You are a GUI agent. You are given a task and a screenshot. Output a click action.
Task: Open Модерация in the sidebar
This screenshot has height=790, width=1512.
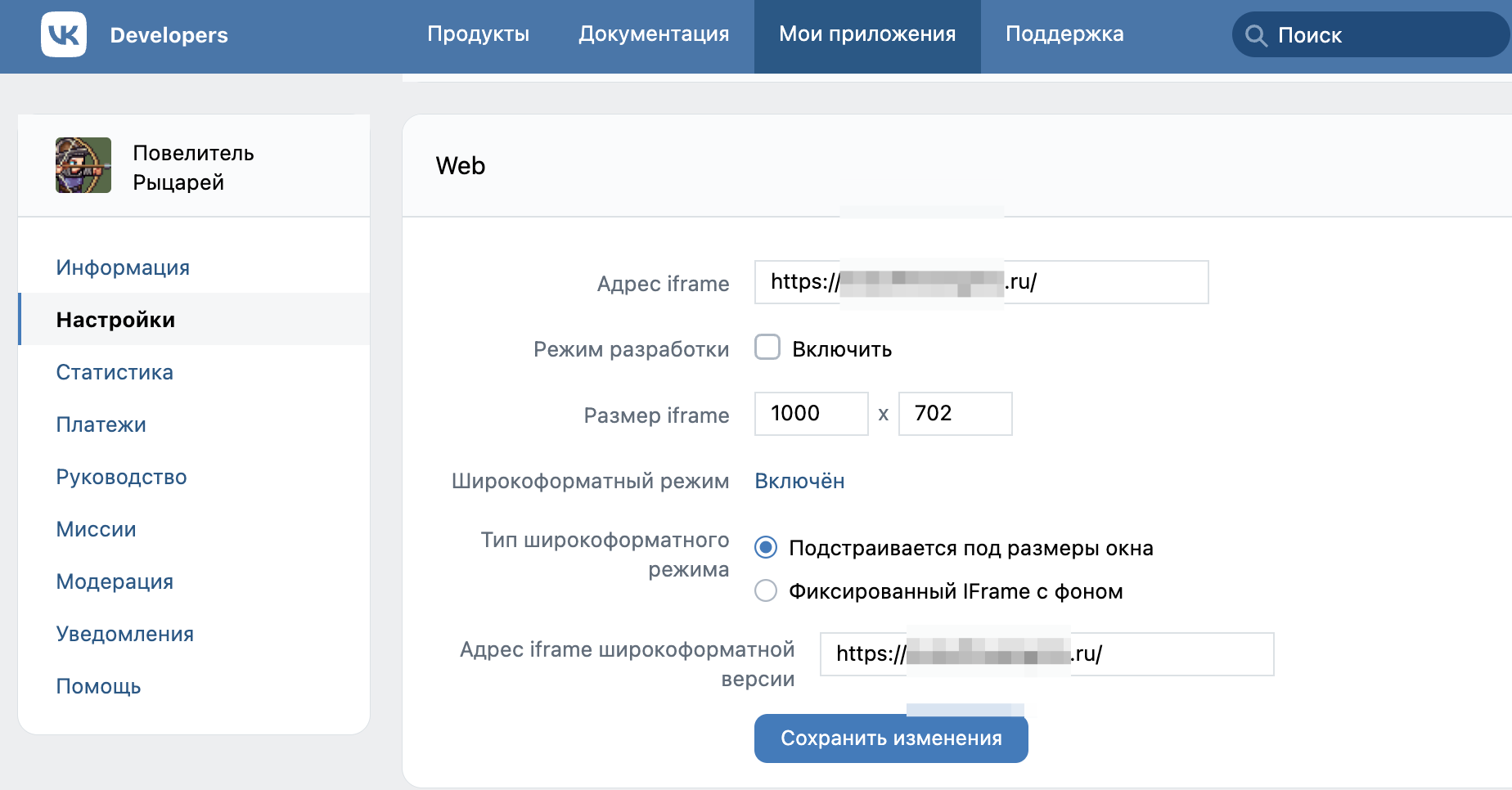[115, 581]
